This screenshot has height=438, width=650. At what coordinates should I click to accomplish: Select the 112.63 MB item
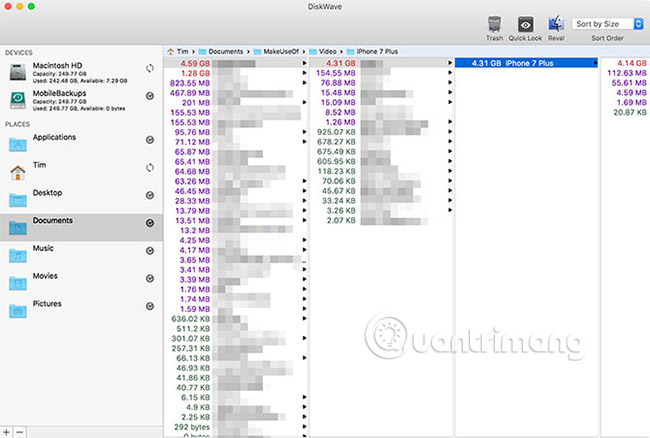tap(625, 73)
